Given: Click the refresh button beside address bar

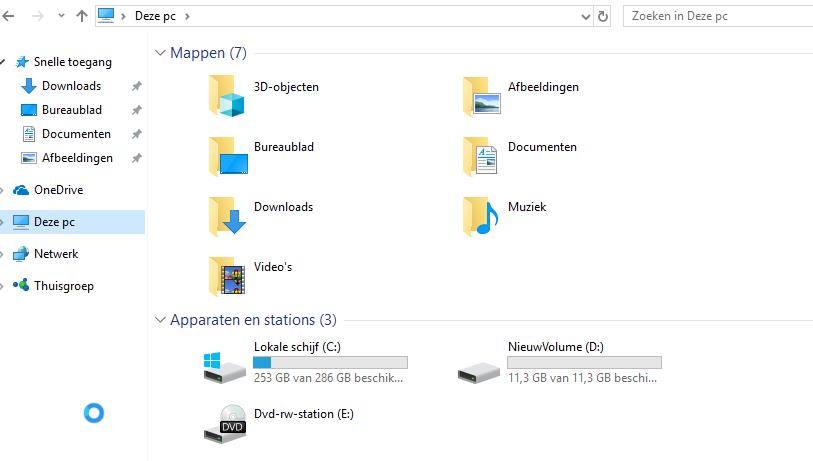Looking at the screenshot, I should coord(603,17).
